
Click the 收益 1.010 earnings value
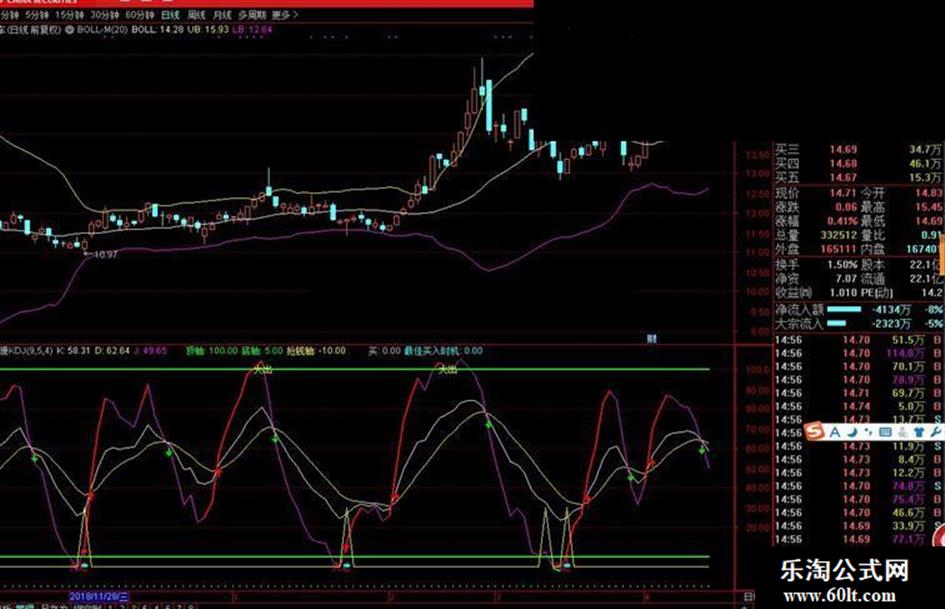(843, 293)
